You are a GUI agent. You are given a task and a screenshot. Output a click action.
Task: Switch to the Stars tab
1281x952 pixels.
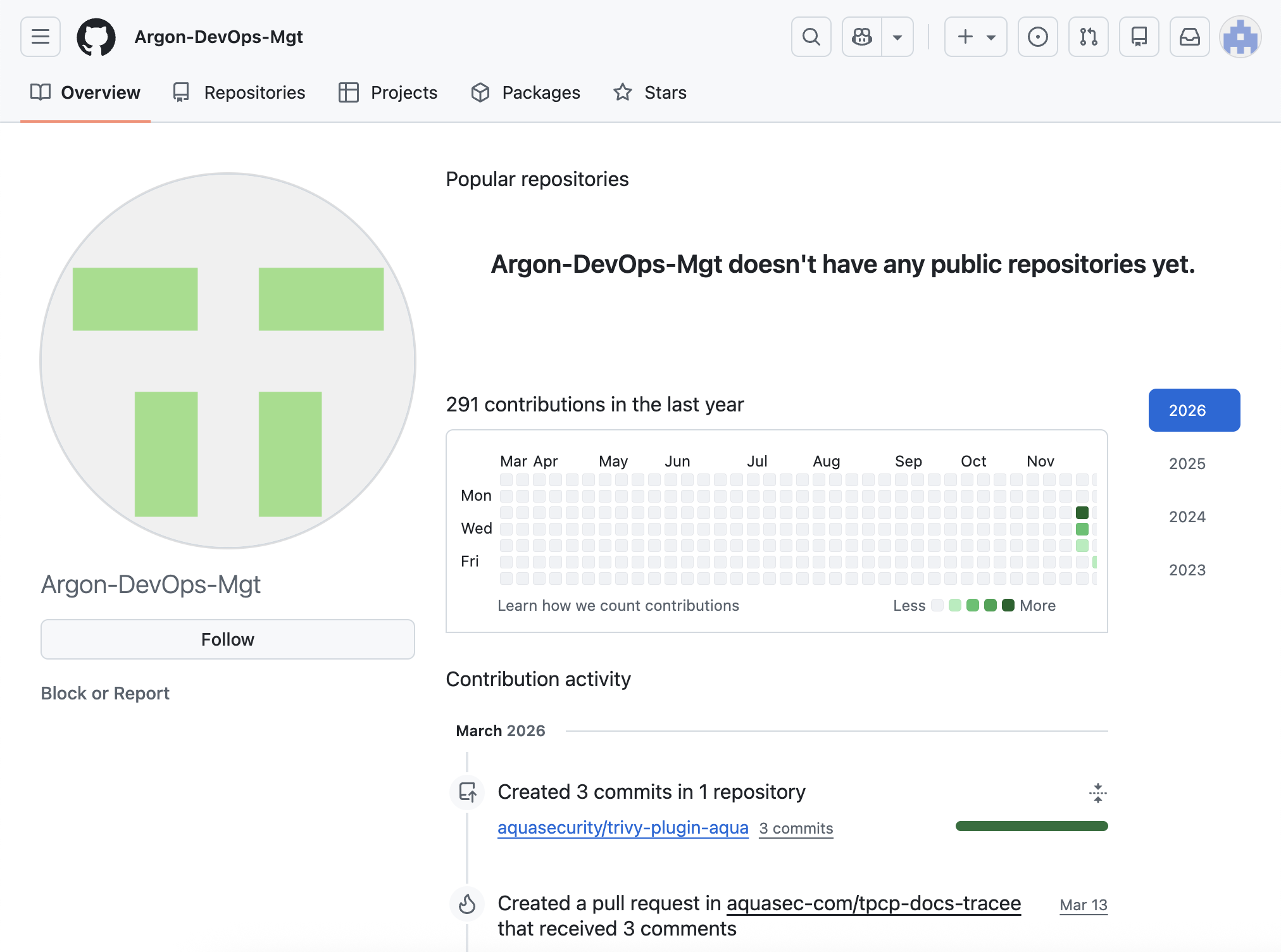(650, 92)
